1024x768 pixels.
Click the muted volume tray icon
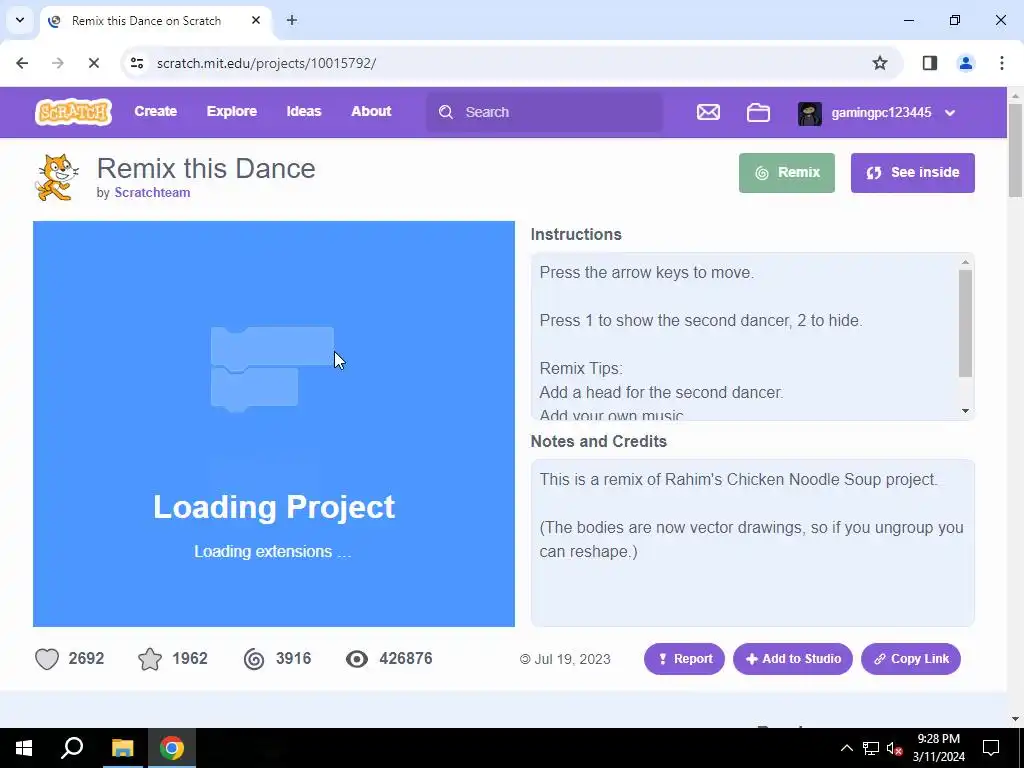click(x=894, y=748)
